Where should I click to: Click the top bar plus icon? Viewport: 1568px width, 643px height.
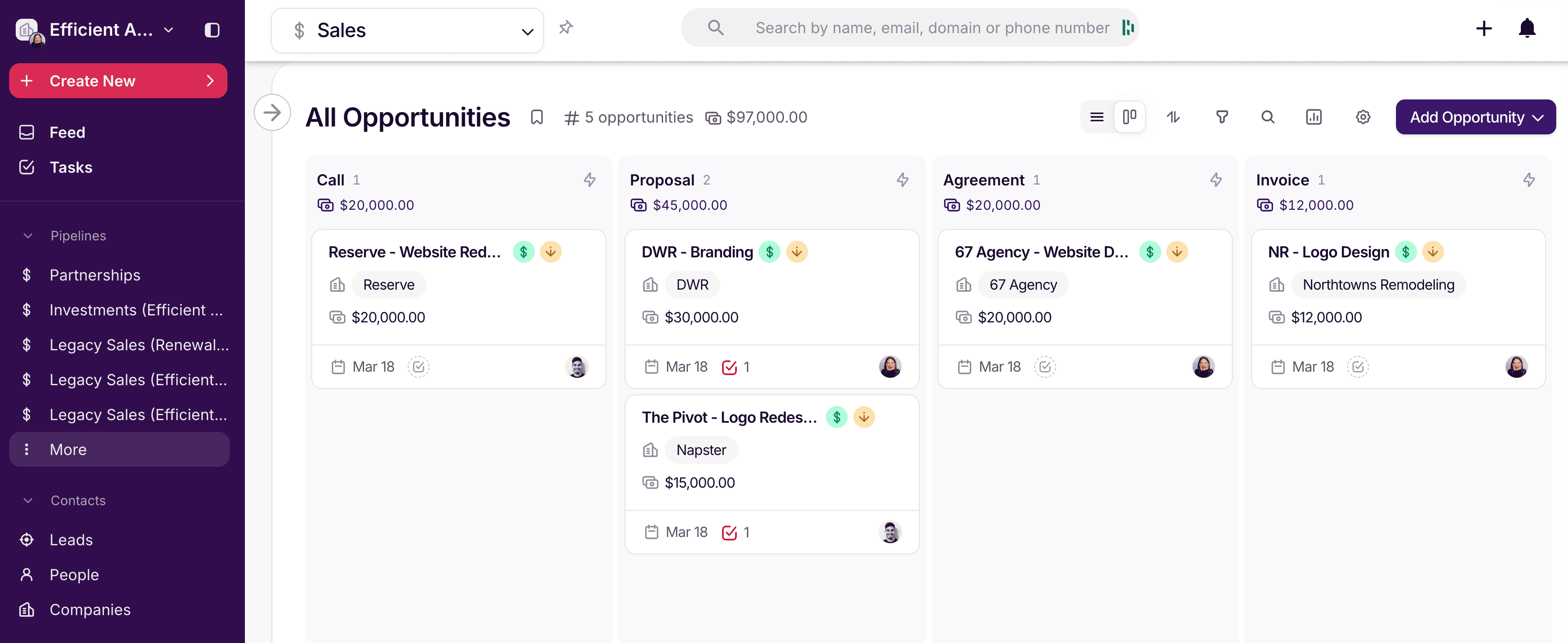tap(1483, 28)
